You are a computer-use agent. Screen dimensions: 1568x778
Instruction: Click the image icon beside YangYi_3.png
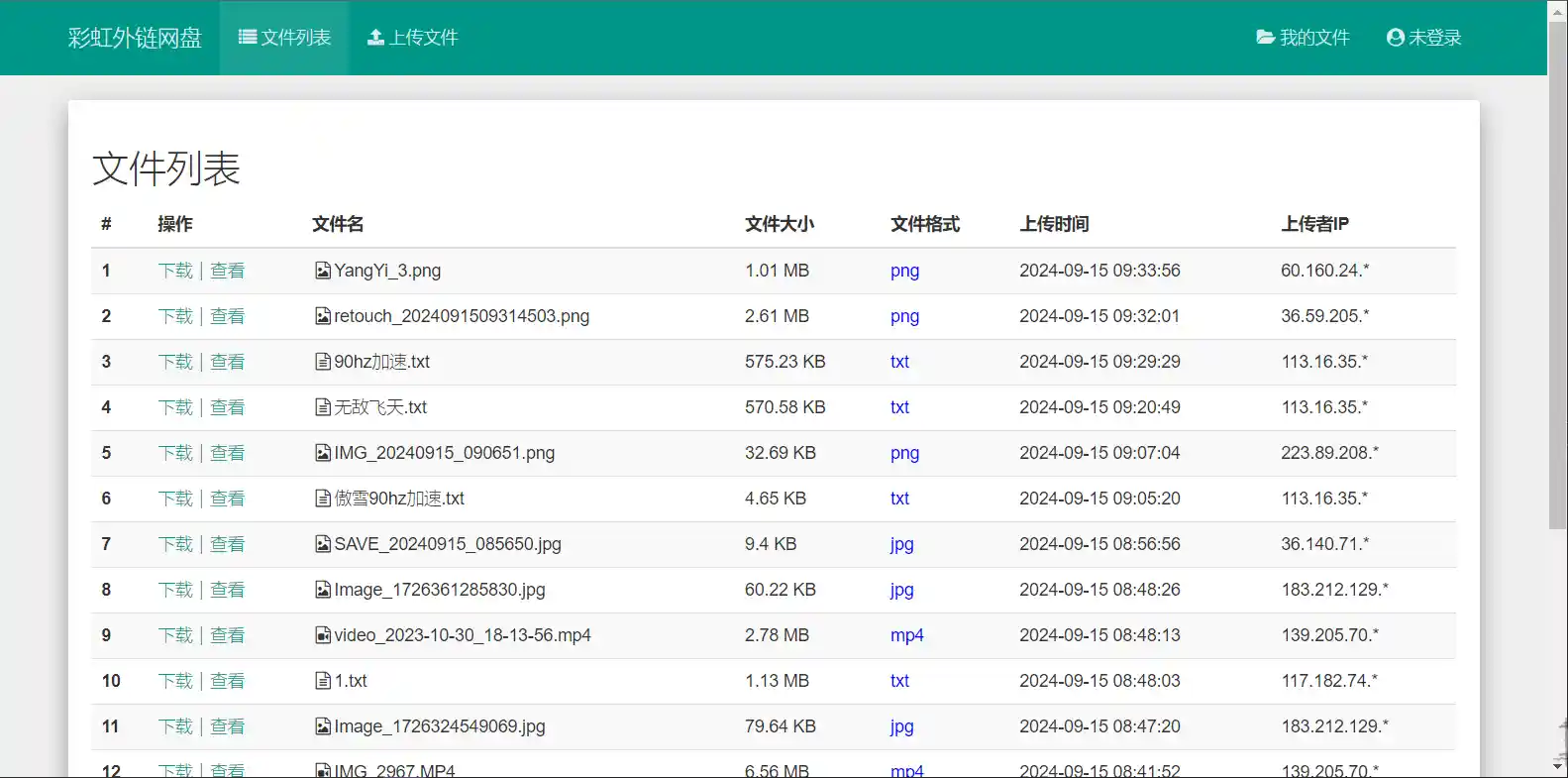(x=322, y=271)
